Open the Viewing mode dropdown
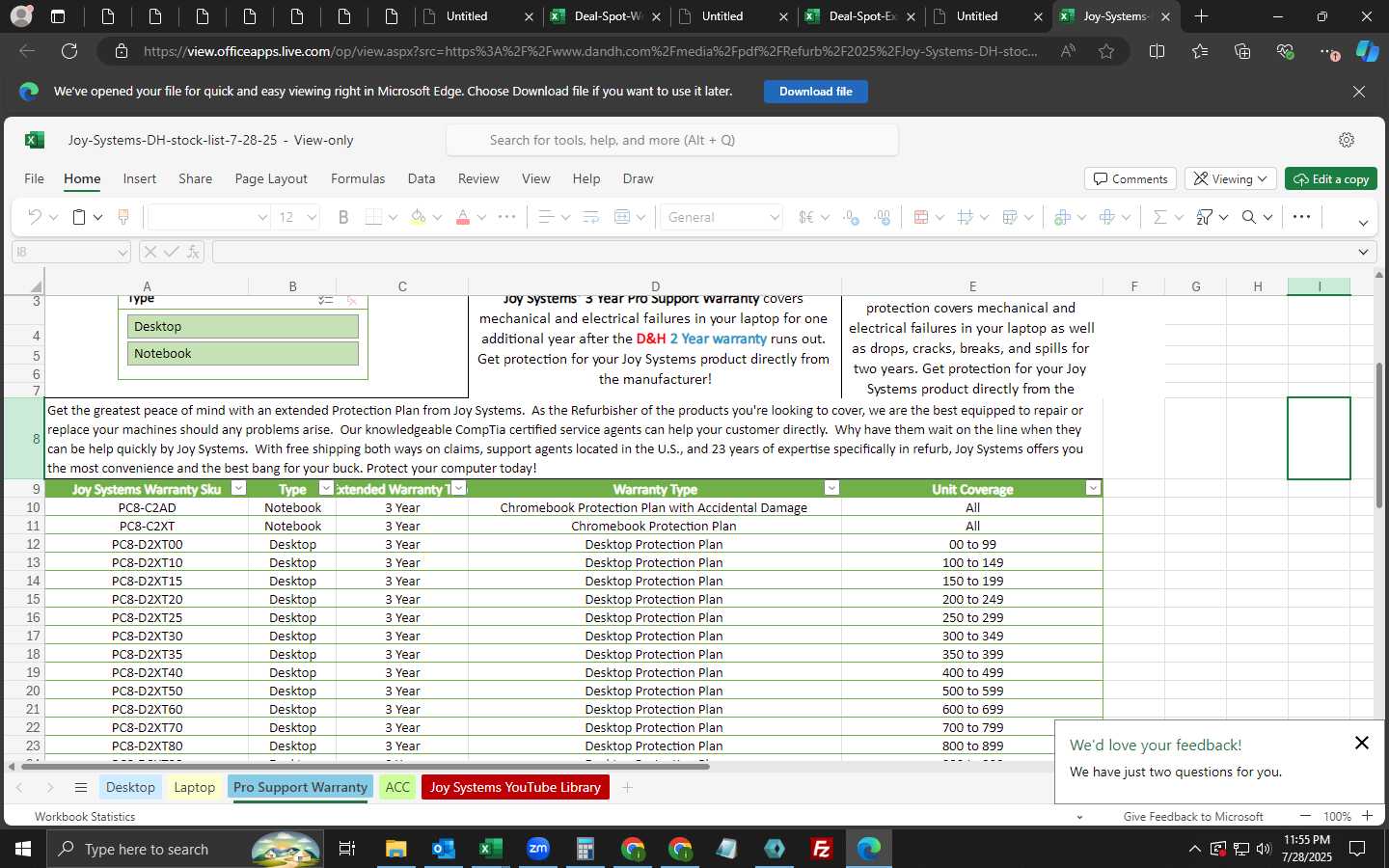This screenshot has height=868, width=1389. 1231,179
